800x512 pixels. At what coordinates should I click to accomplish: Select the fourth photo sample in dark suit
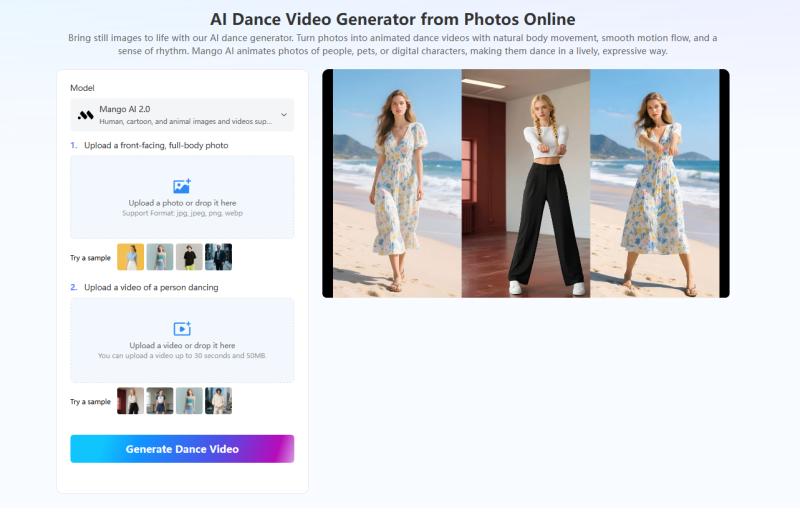pos(218,257)
